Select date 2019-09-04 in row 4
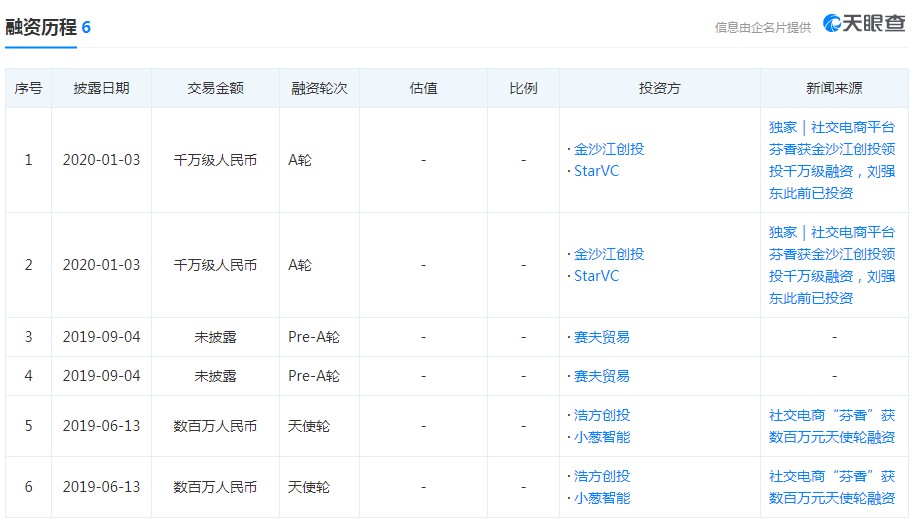The height and width of the screenshot is (523, 915). coord(102,376)
